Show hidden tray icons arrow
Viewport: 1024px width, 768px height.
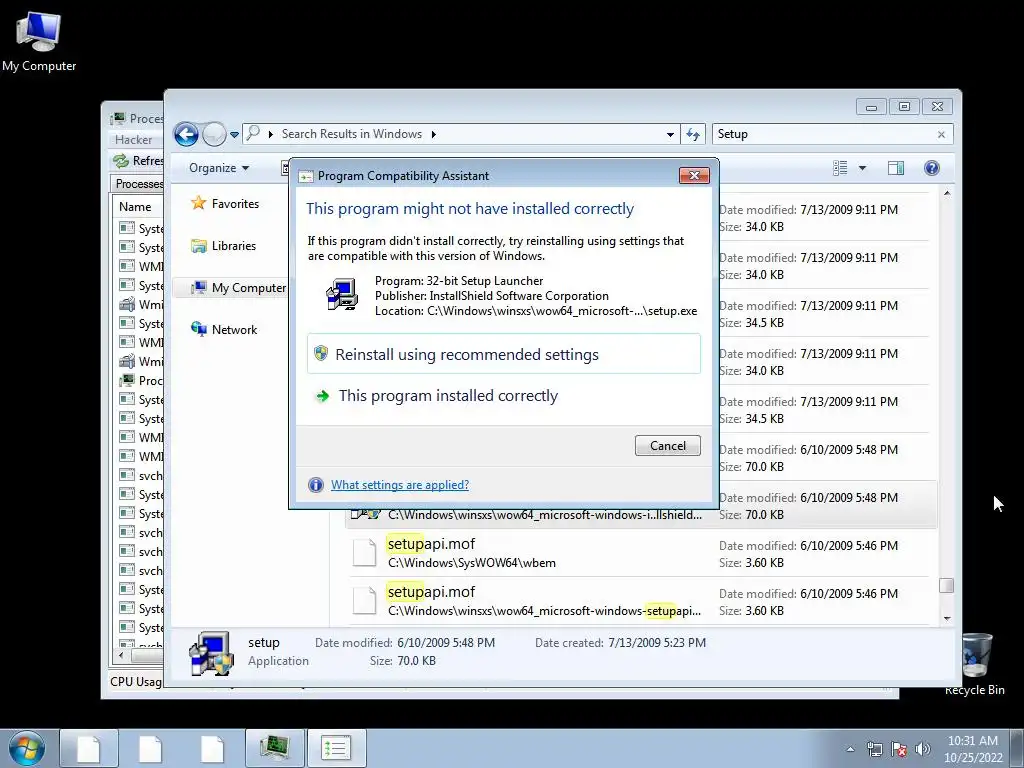pos(850,749)
